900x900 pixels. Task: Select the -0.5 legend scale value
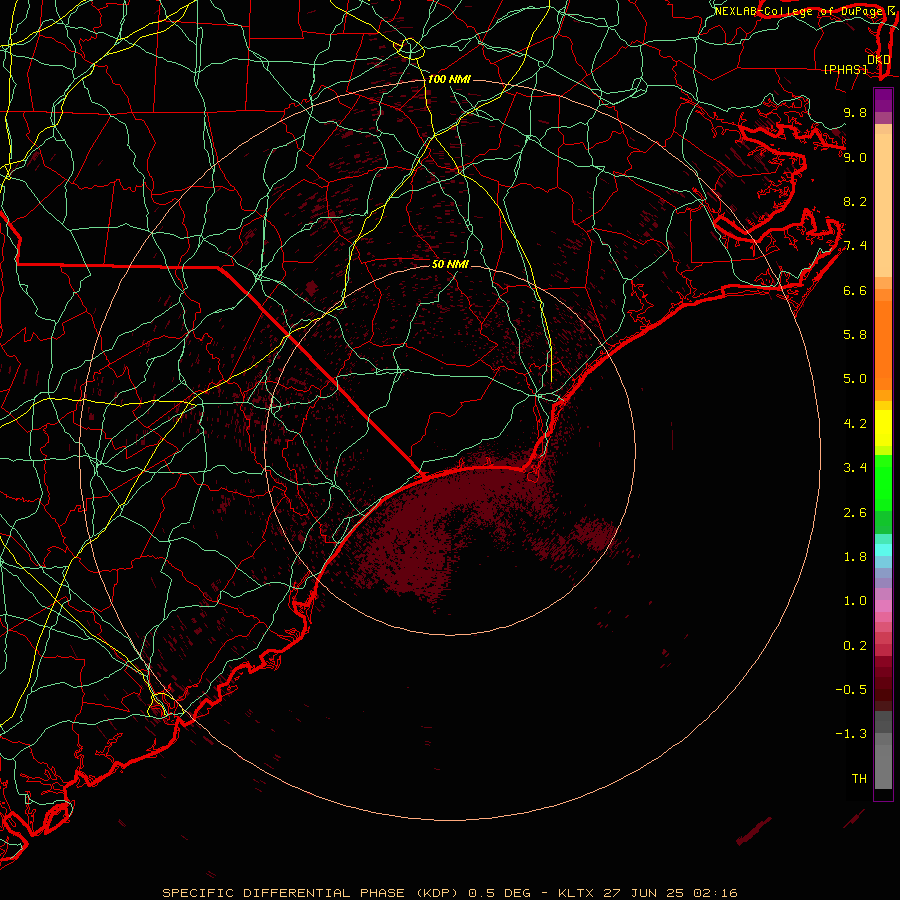851,690
